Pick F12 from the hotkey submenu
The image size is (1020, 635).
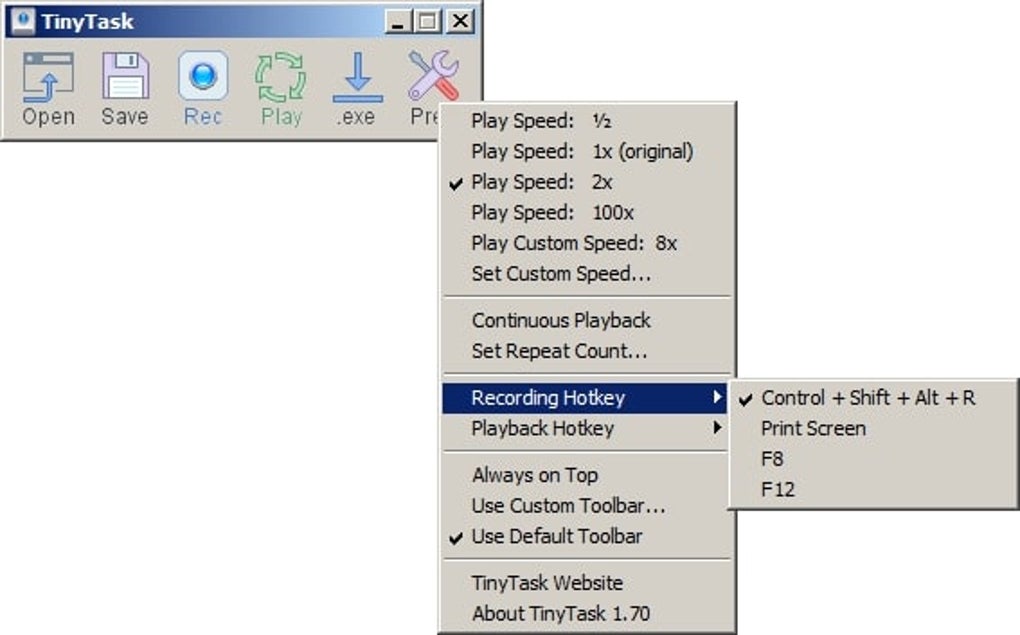[x=778, y=490]
